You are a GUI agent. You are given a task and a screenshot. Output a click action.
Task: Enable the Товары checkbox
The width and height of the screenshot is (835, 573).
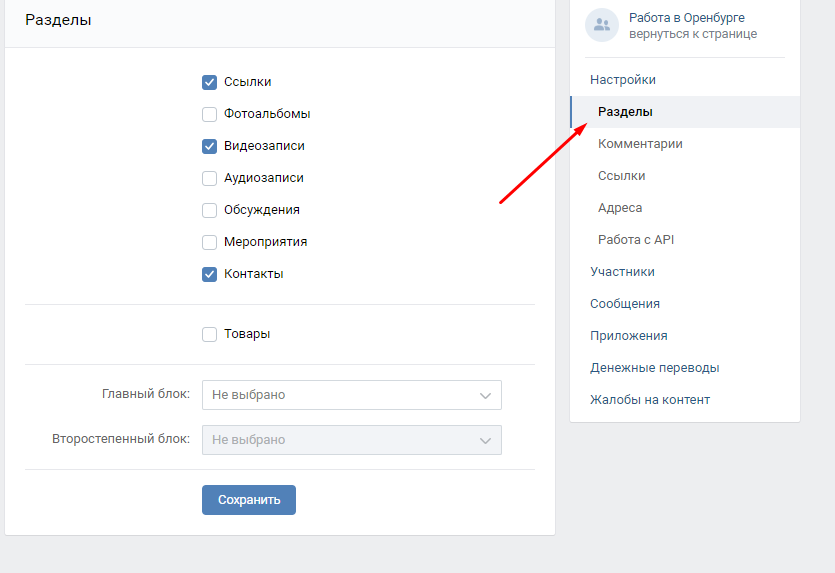(x=210, y=334)
